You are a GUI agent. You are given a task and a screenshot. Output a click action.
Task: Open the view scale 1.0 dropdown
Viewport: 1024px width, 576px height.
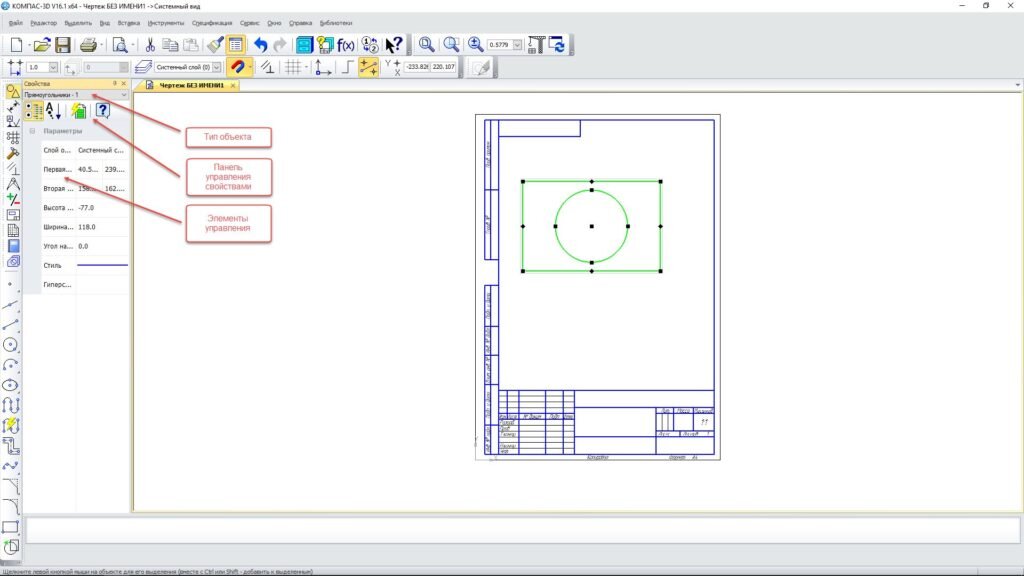[54, 67]
